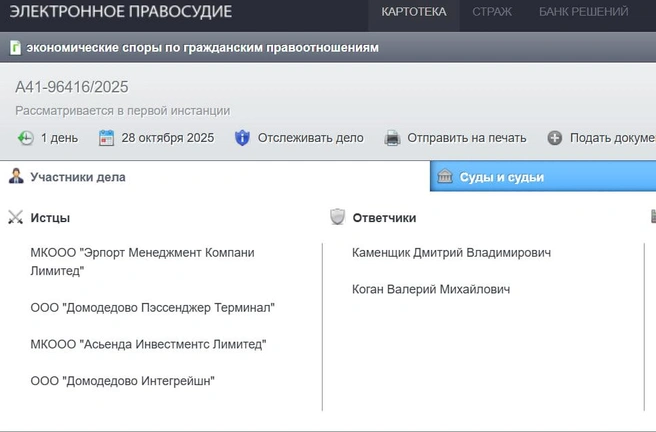
Task: Open the БАНК РЕШЕНИЙ tab
Action: pyautogui.click(x=584, y=12)
